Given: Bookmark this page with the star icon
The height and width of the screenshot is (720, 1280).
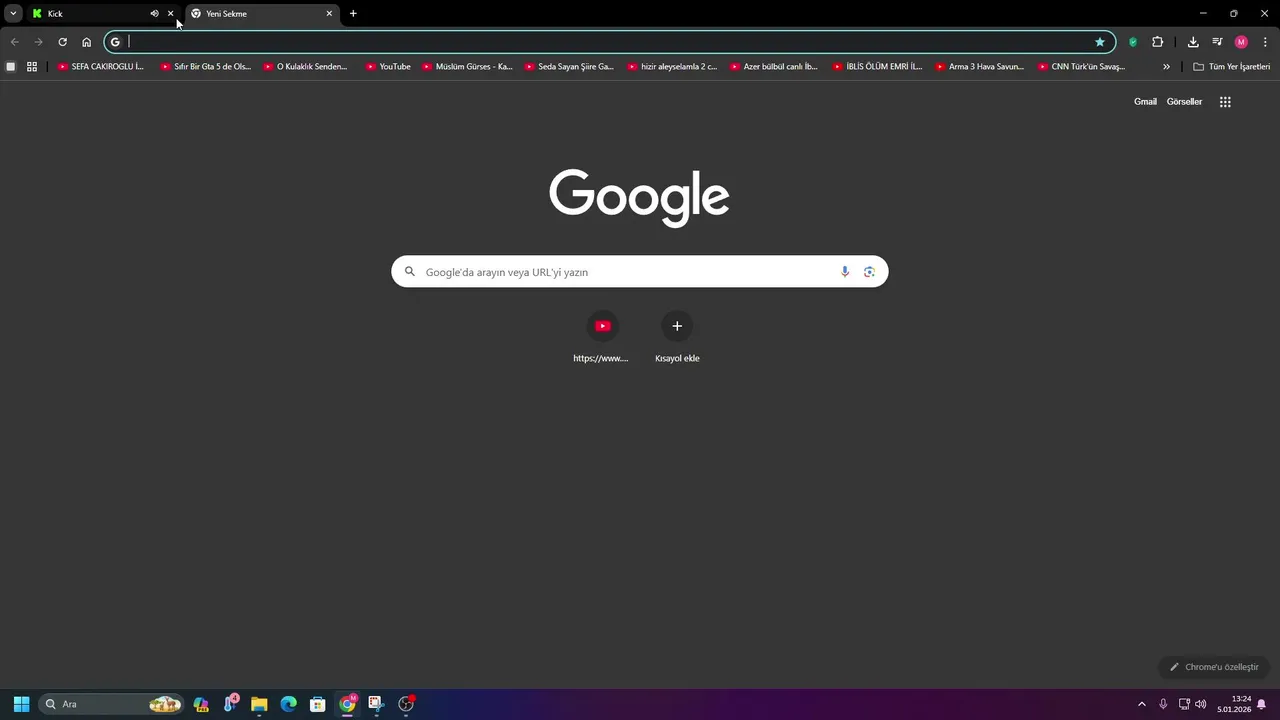Looking at the screenshot, I should (1100, 42).
